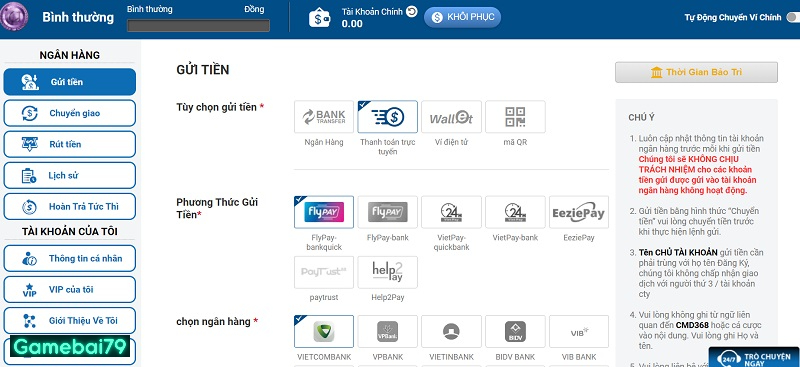Choose FlyPay-bankquick payment method
800x367 pixels.
pos(323,212)
